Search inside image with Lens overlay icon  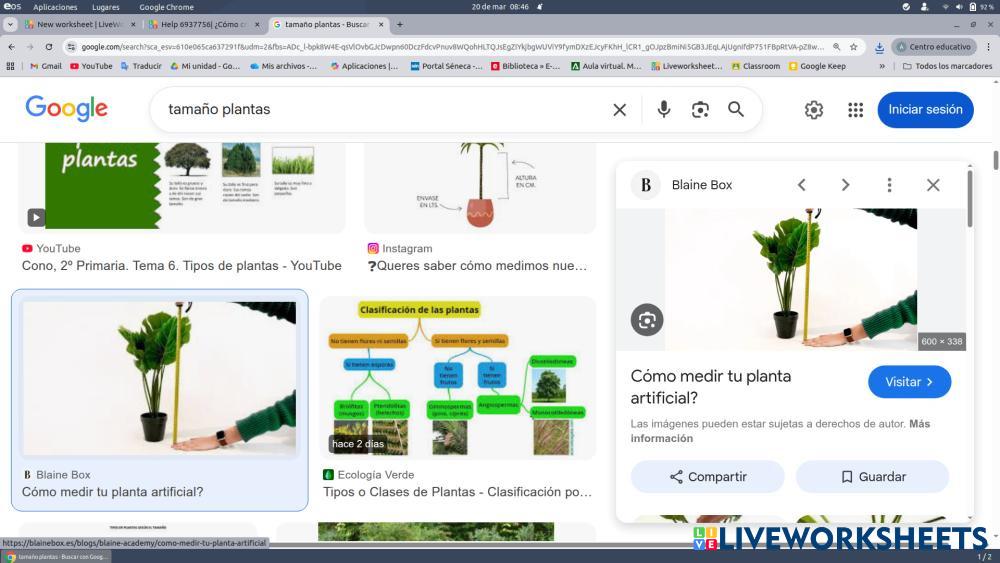point(647,319)
